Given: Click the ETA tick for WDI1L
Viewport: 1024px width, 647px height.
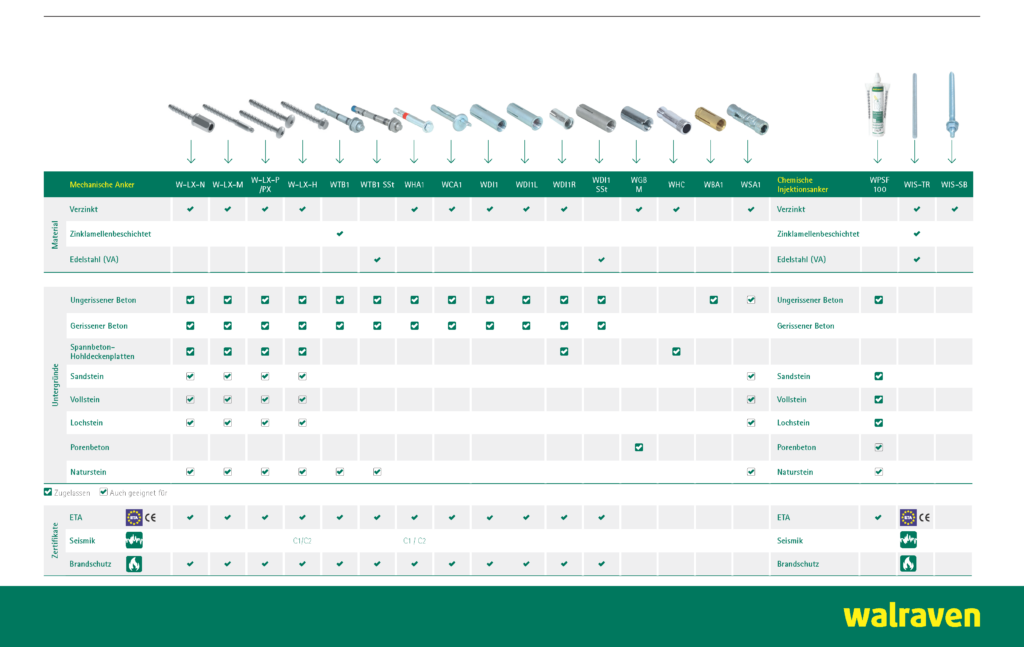Looking at the screenshot, I should pyautogui.click(x=526, y=518).
